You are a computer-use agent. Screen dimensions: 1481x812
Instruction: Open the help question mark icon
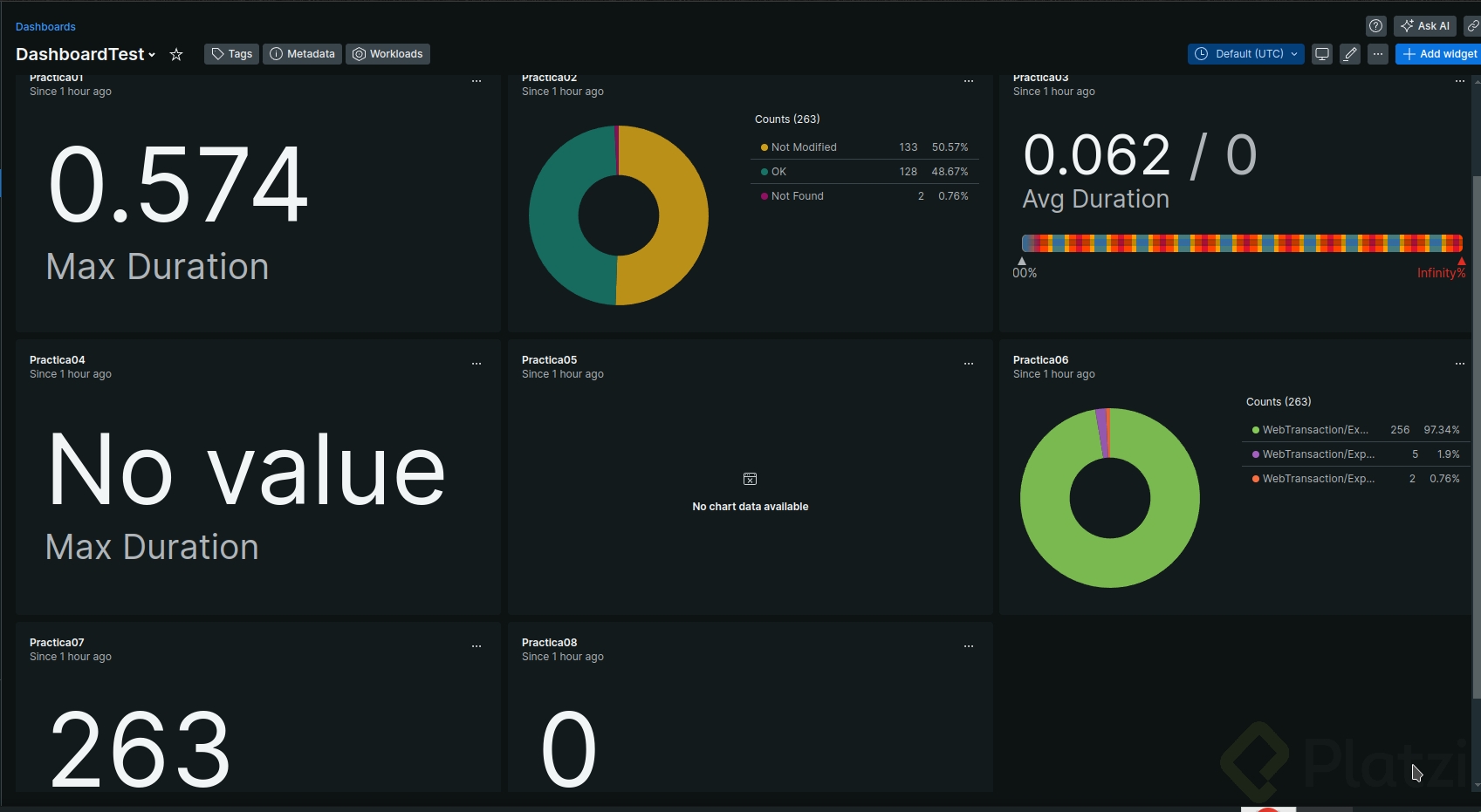pos(1376,26)
